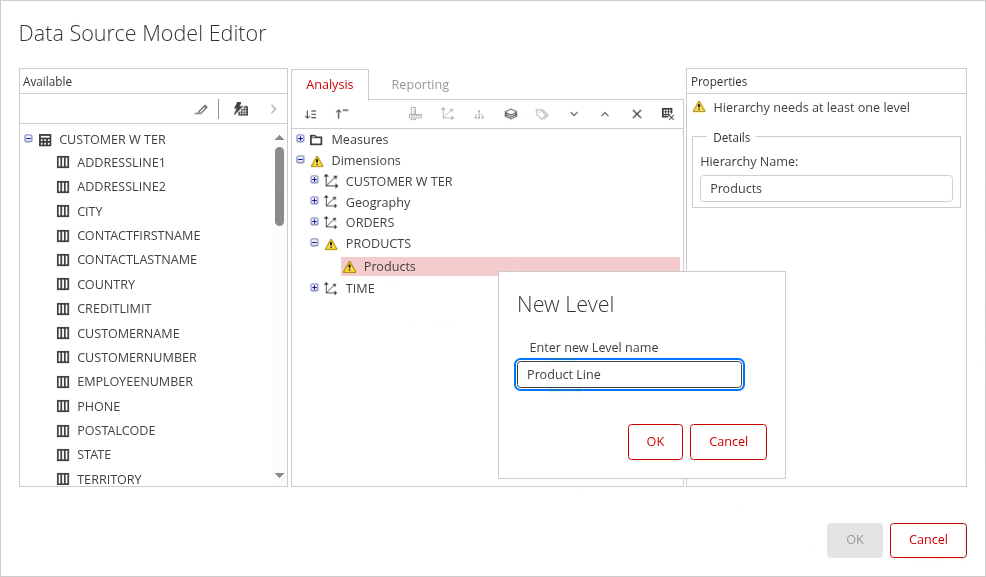
Task: Click the clear model table icon
Action: 668,114
